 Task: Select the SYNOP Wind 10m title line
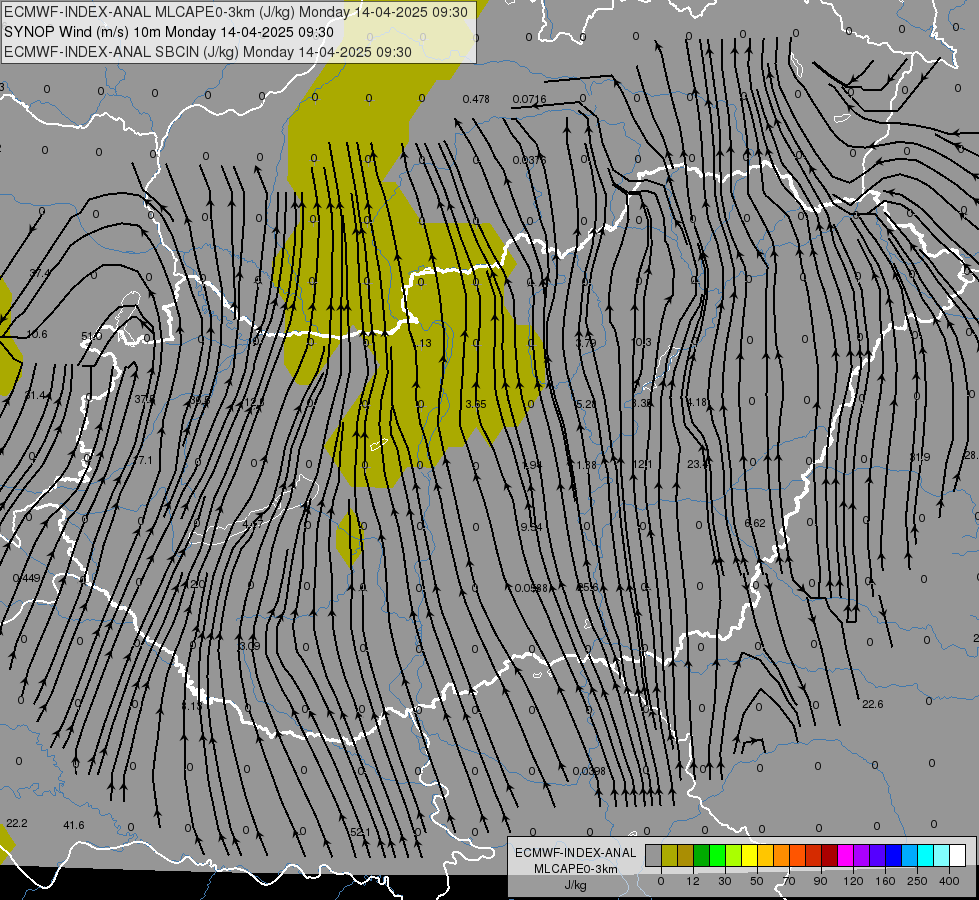[169, 32]
